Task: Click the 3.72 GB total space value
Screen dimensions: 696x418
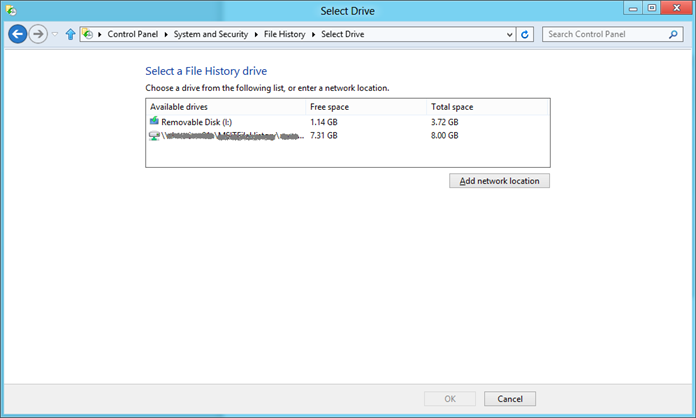Action: click(445, 122)
